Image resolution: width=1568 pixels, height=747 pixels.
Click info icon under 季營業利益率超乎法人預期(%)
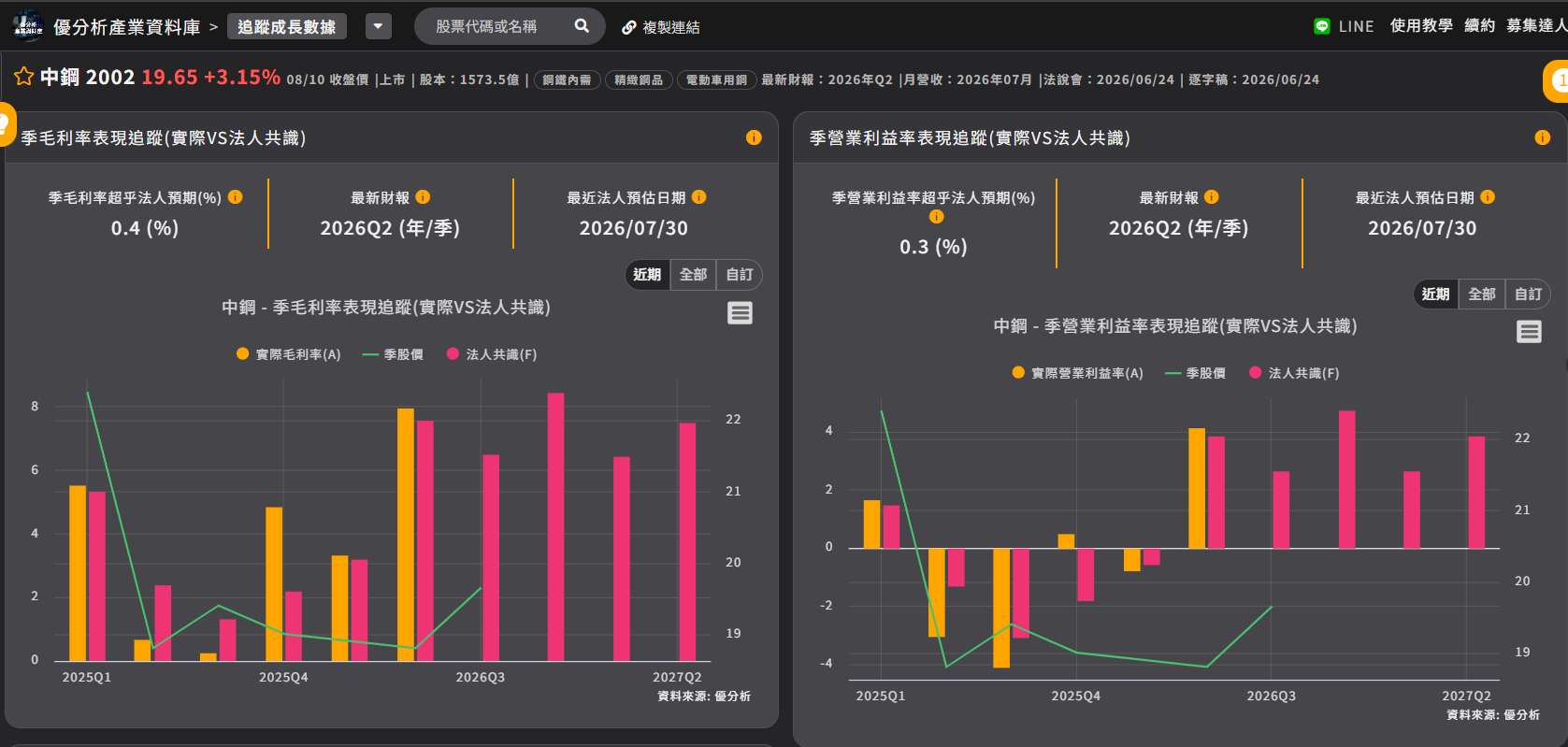936,217
